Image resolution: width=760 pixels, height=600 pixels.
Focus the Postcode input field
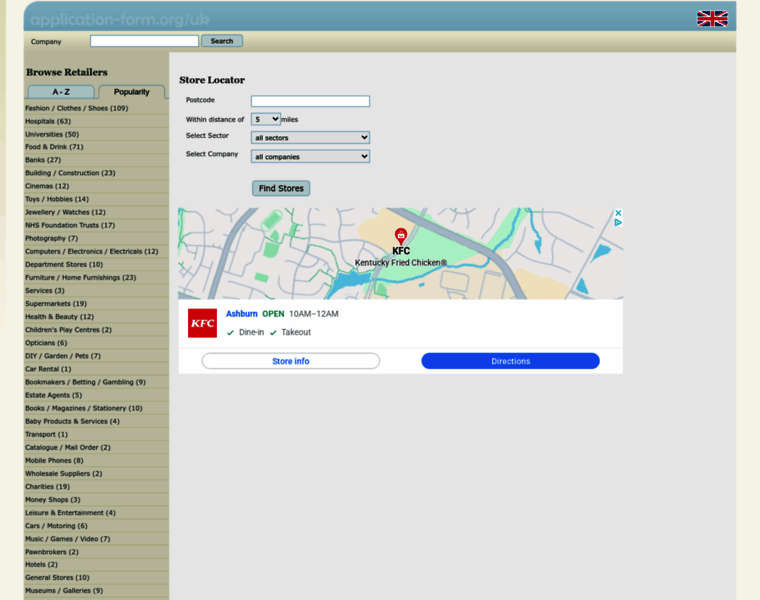(x=310, y=101)
